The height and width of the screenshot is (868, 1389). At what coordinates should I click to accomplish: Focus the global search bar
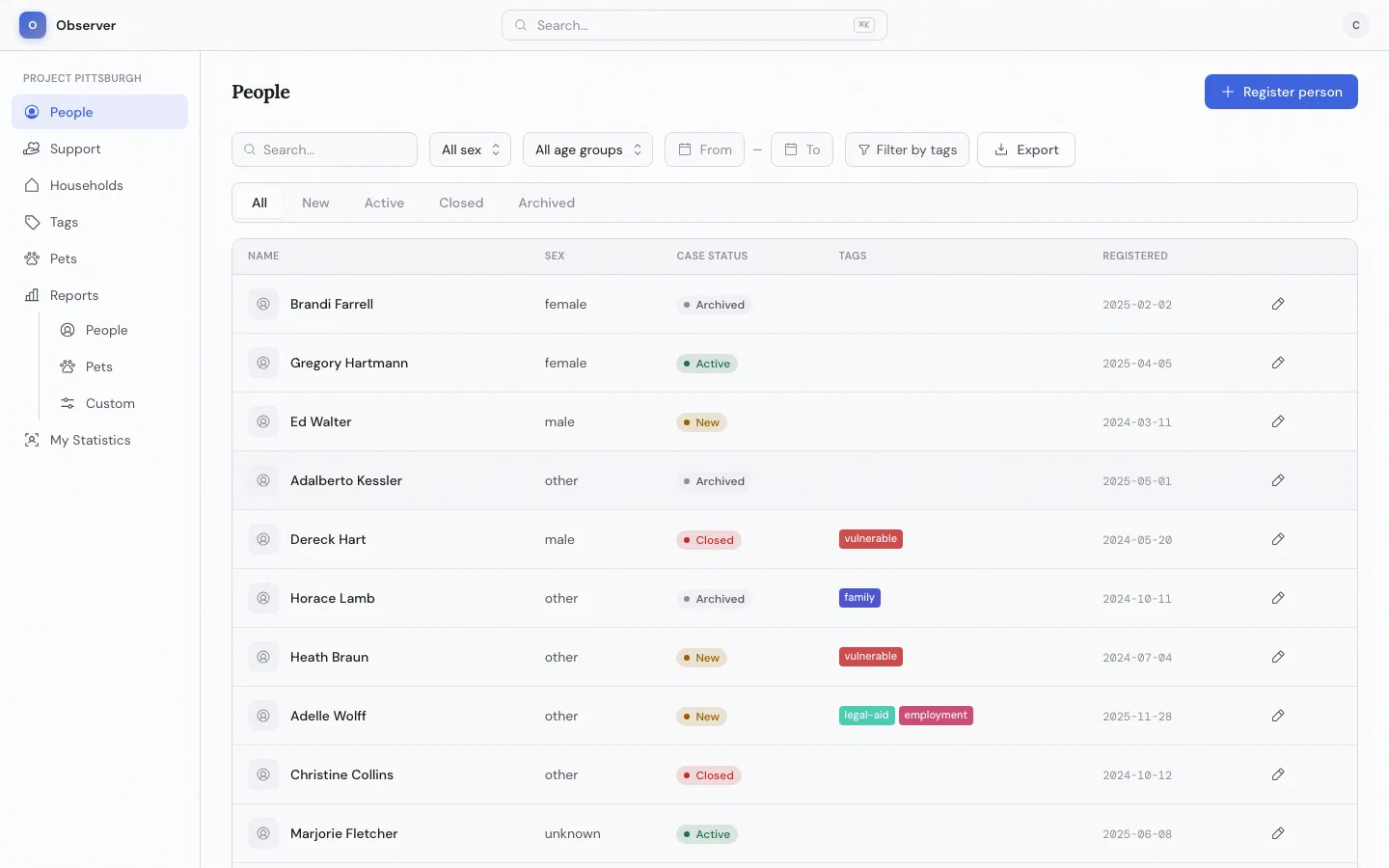[694, 25]
